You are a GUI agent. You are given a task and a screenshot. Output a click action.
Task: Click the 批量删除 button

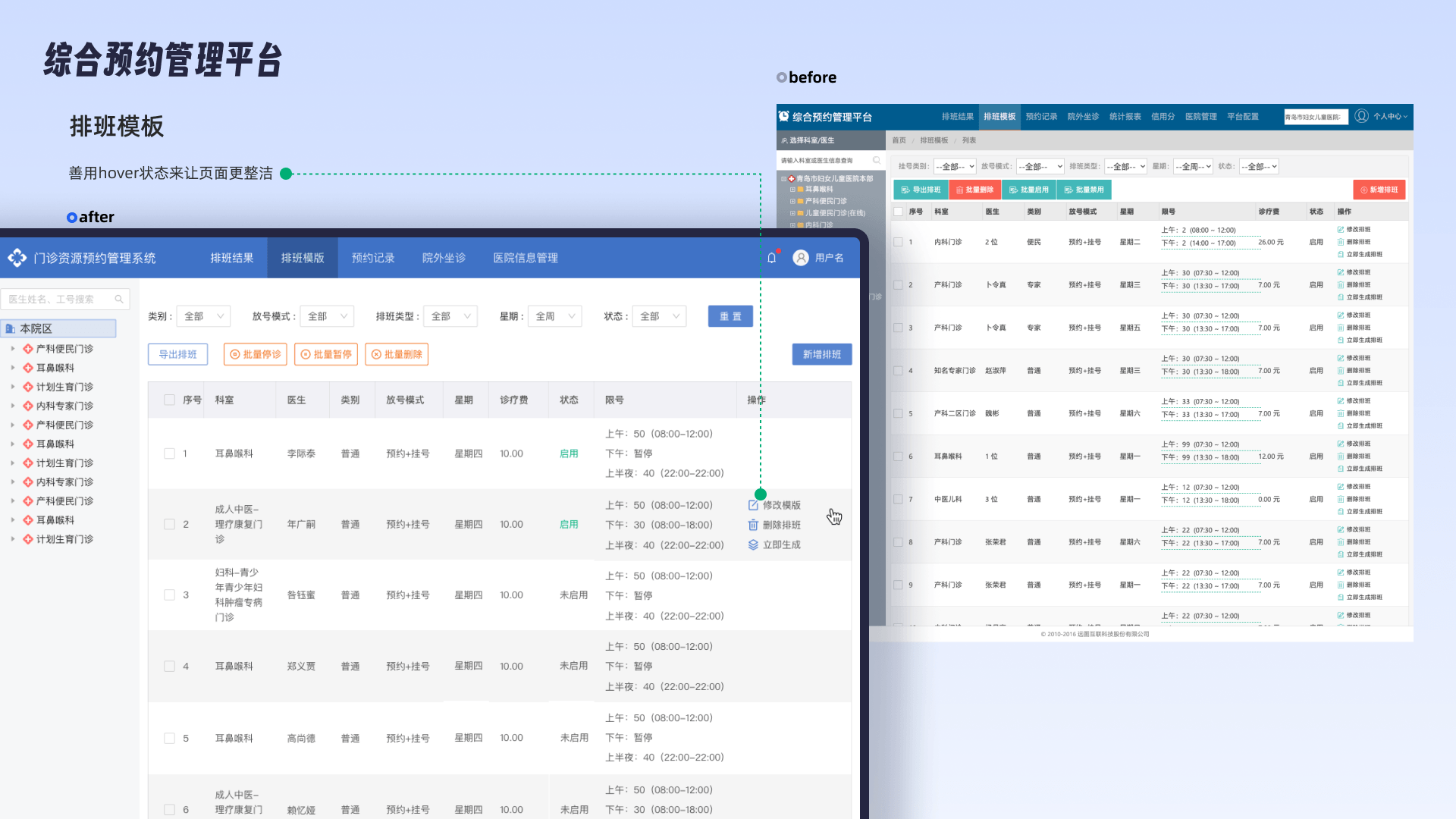tap(397, 354)
